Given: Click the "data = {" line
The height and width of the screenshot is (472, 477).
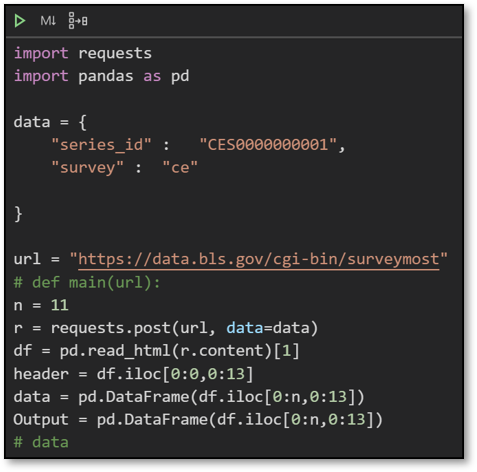Looking at the screenshot, I should 50,122.
